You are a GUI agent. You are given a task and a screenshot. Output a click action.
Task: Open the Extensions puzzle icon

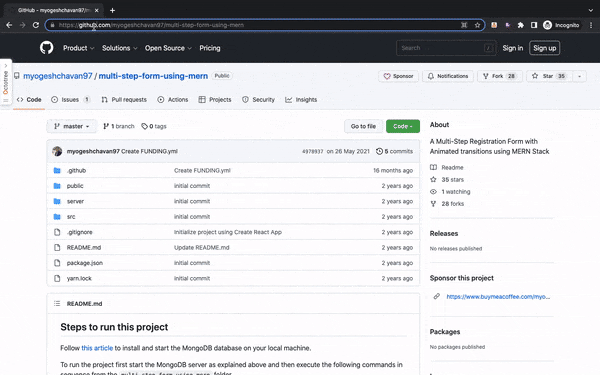tap(520, 25)
